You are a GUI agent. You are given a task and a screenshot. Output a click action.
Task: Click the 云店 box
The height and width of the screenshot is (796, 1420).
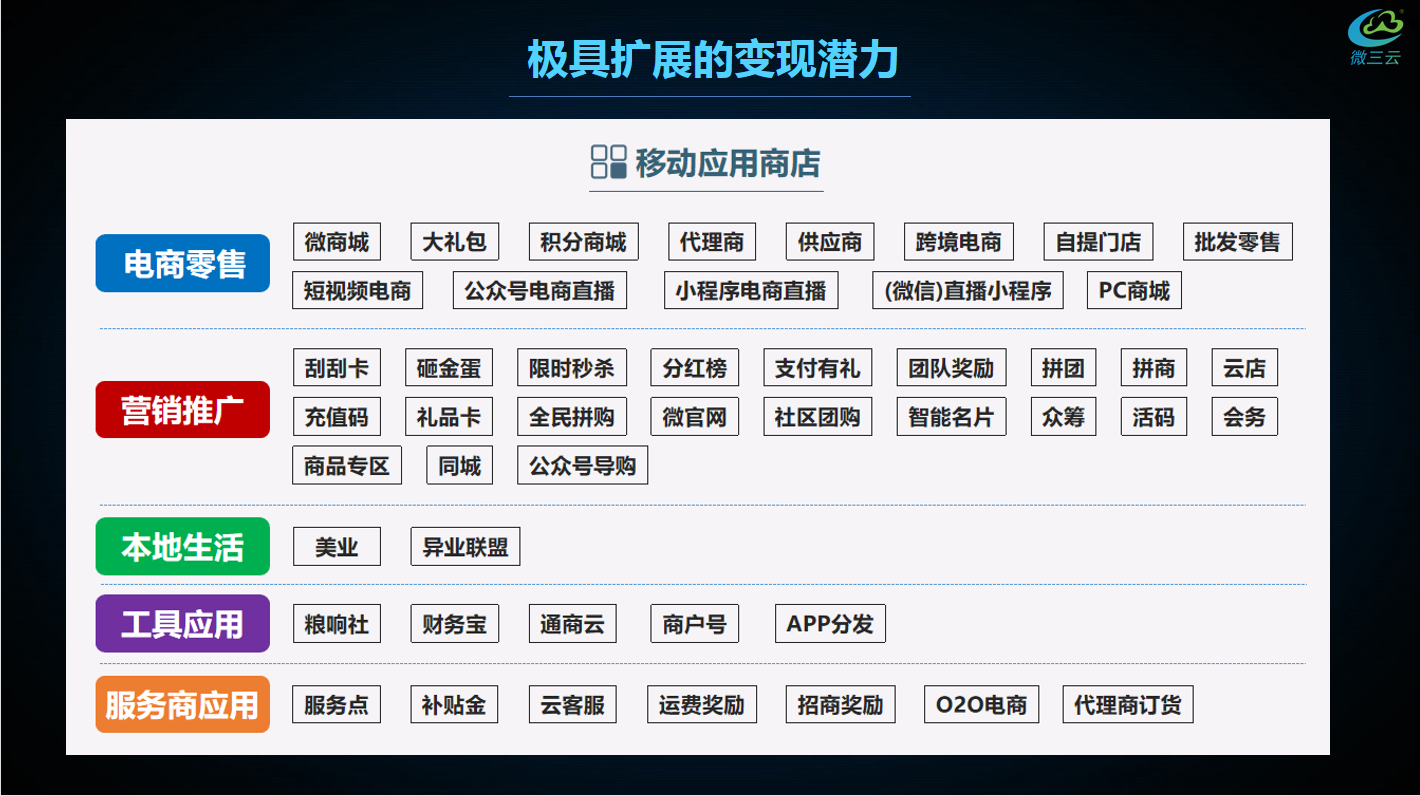(1244, 367)
